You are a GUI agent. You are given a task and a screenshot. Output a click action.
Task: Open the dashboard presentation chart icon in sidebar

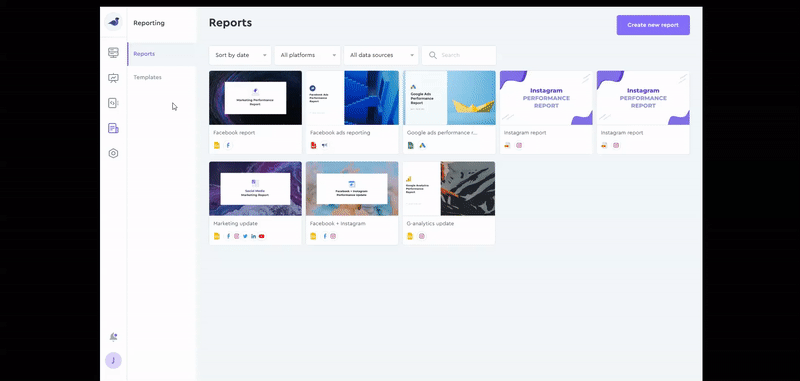(113, 78)
